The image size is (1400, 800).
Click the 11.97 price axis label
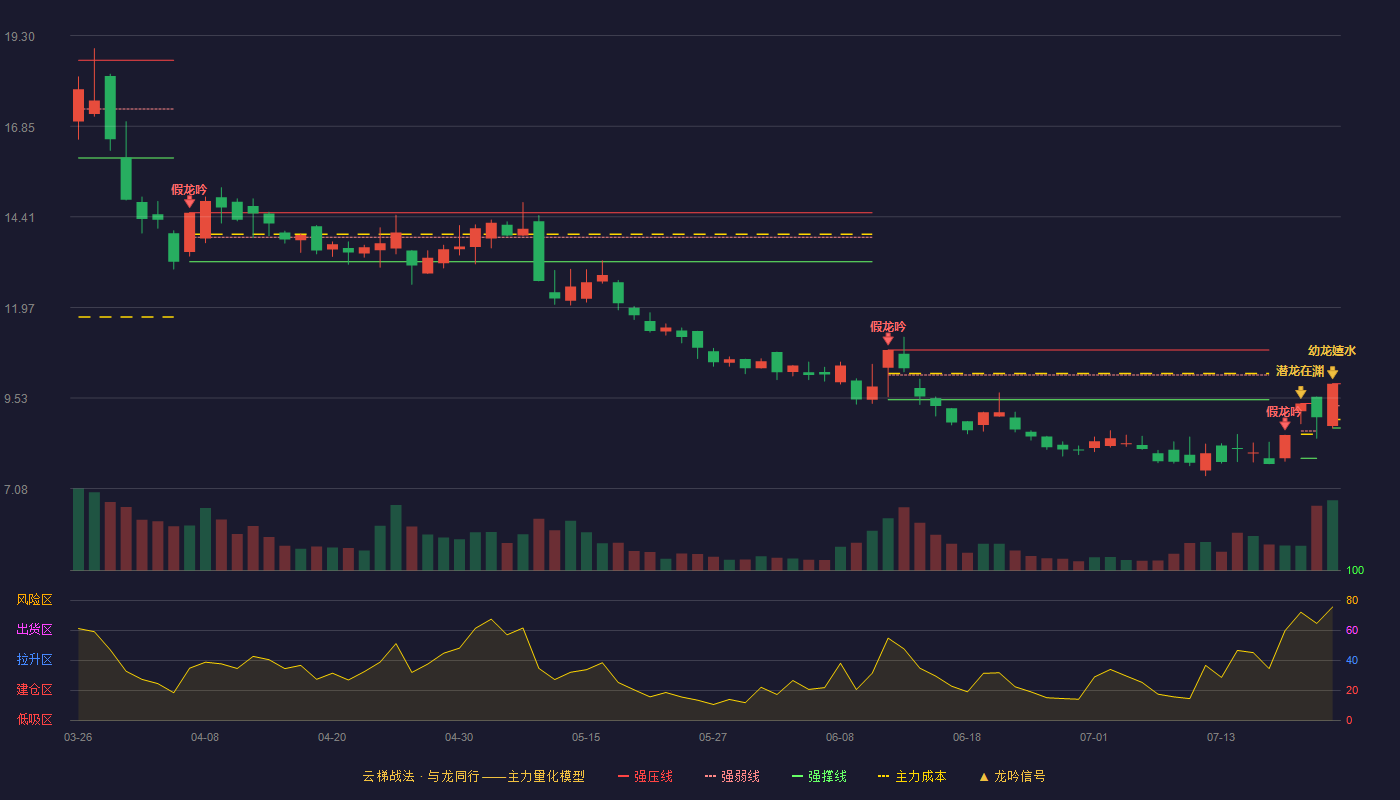19,309
